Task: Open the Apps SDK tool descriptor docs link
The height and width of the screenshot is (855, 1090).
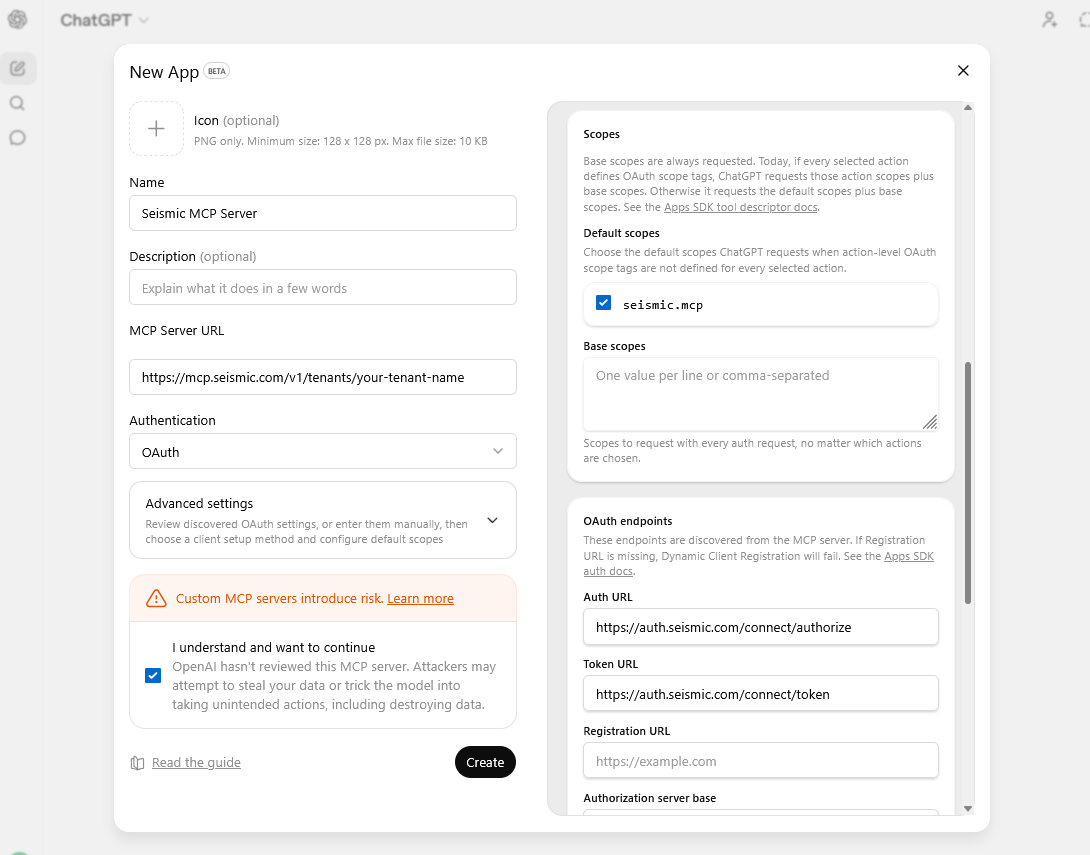Action: [x=740, y=207]
